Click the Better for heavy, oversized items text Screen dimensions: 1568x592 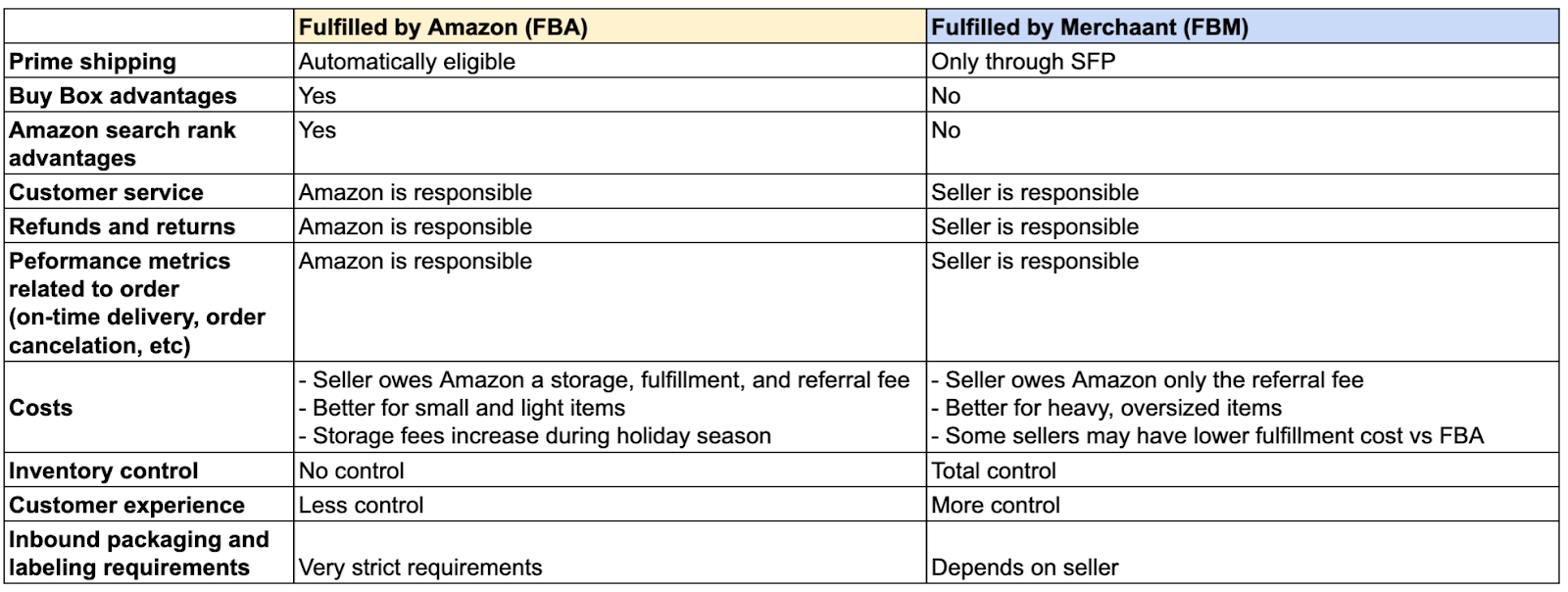(x=1111, y=408)
